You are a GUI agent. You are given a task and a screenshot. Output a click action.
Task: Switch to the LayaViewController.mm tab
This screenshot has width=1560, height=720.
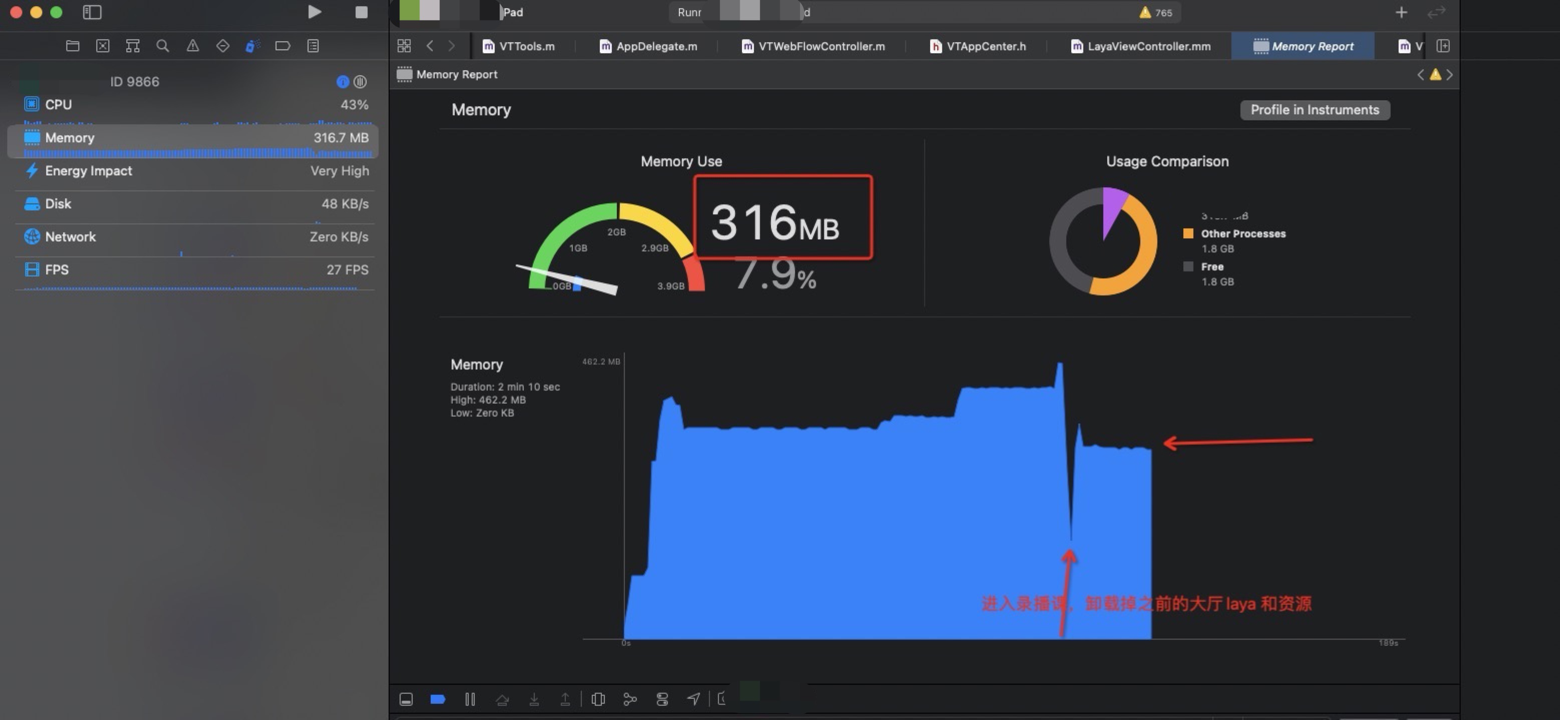pos(1141,46)
